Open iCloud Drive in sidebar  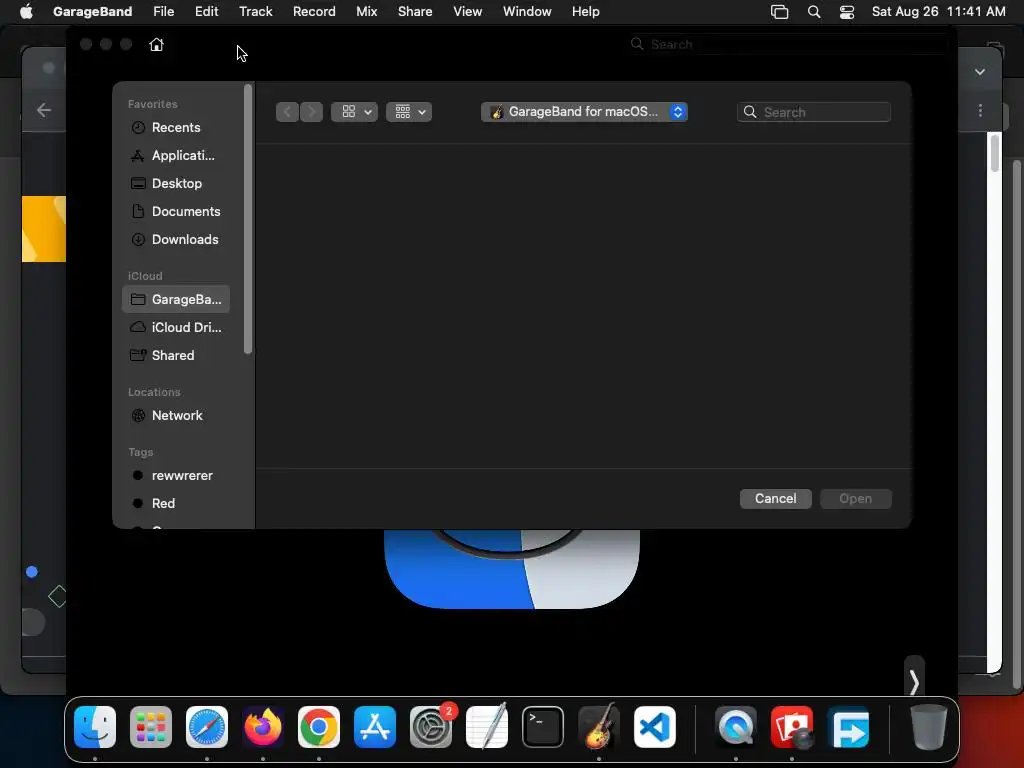click(175, 327)
